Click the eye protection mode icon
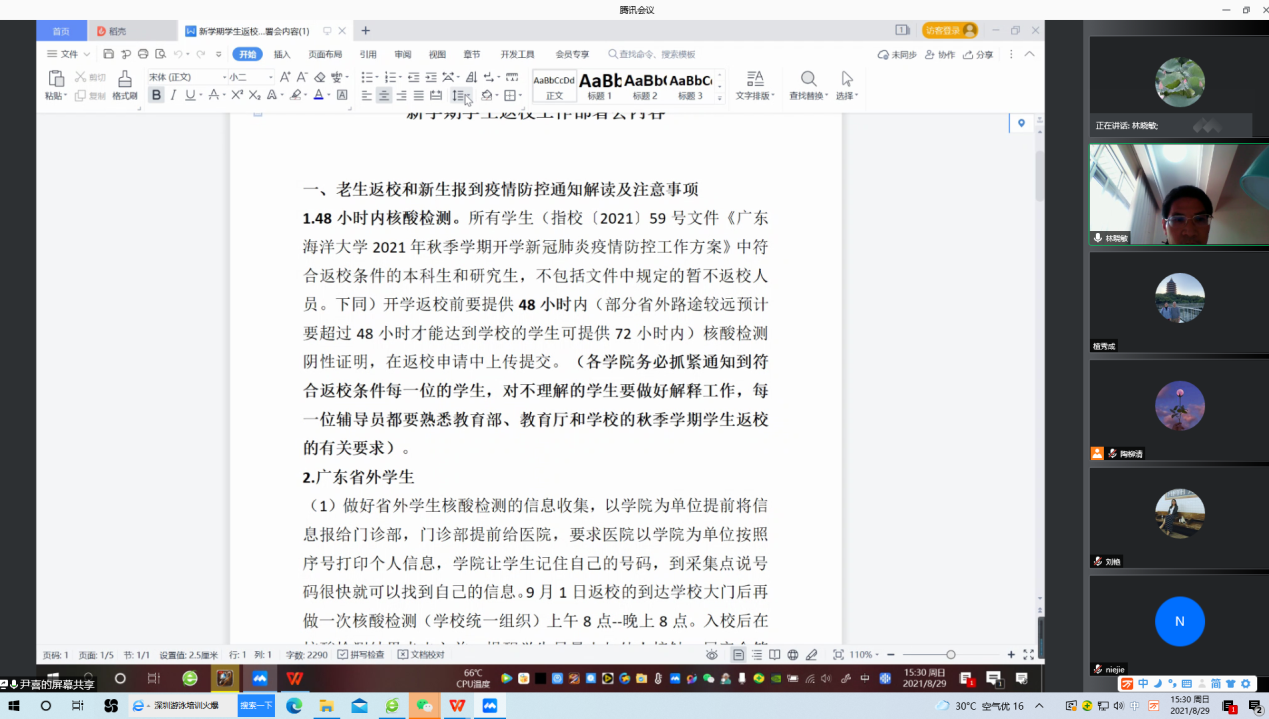This screenshot has width=1269, height=719. tap(711, 655)
